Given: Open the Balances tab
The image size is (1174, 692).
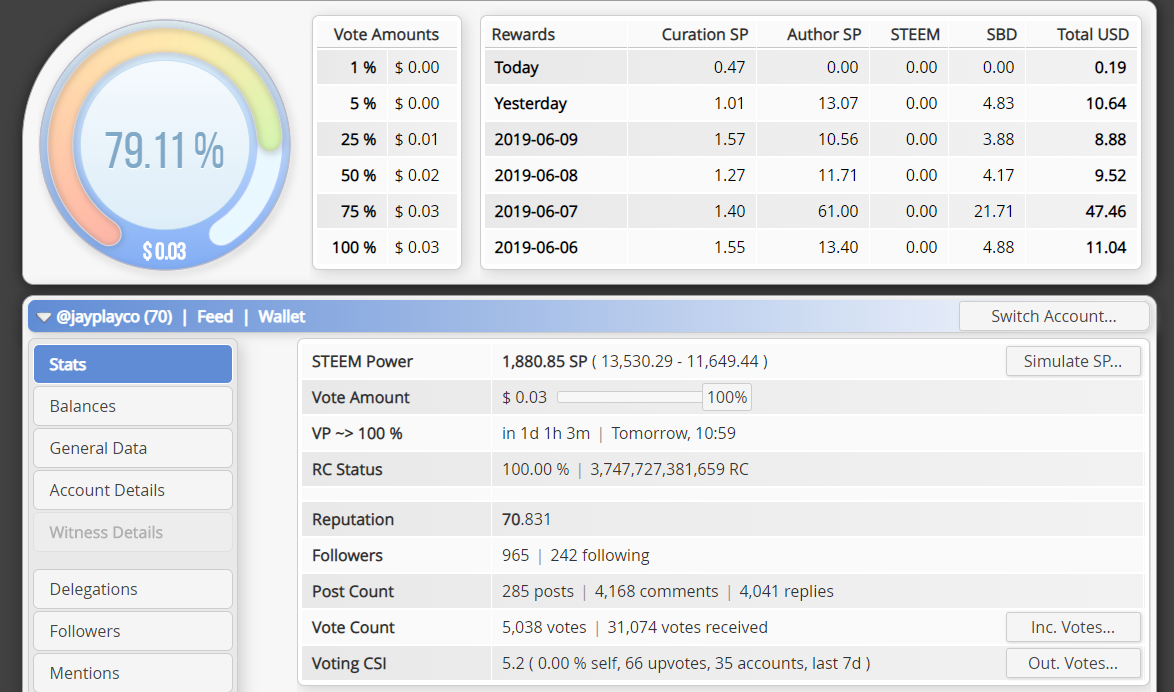Looking at the screenshot, I should (133, 406).
